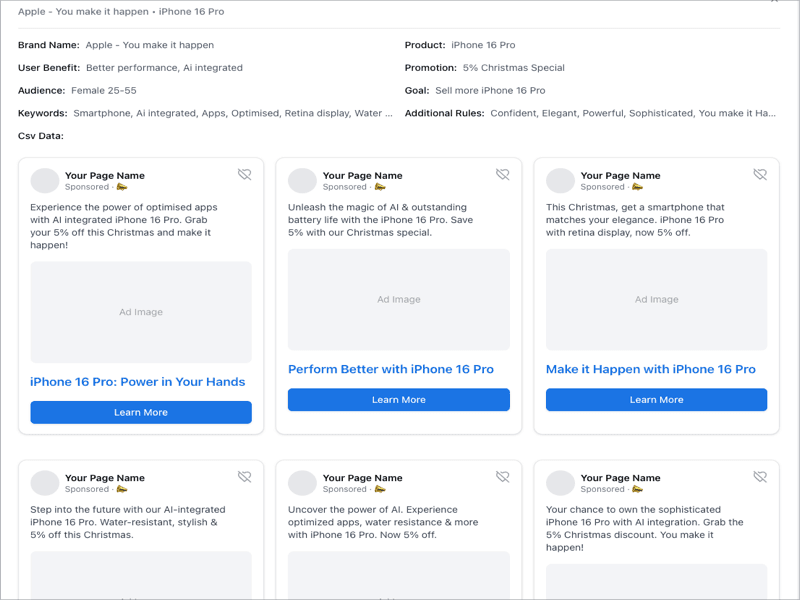
Task: Click megaphone icon on 'Unleash the magic' ad
Action: tap(380, 187)
